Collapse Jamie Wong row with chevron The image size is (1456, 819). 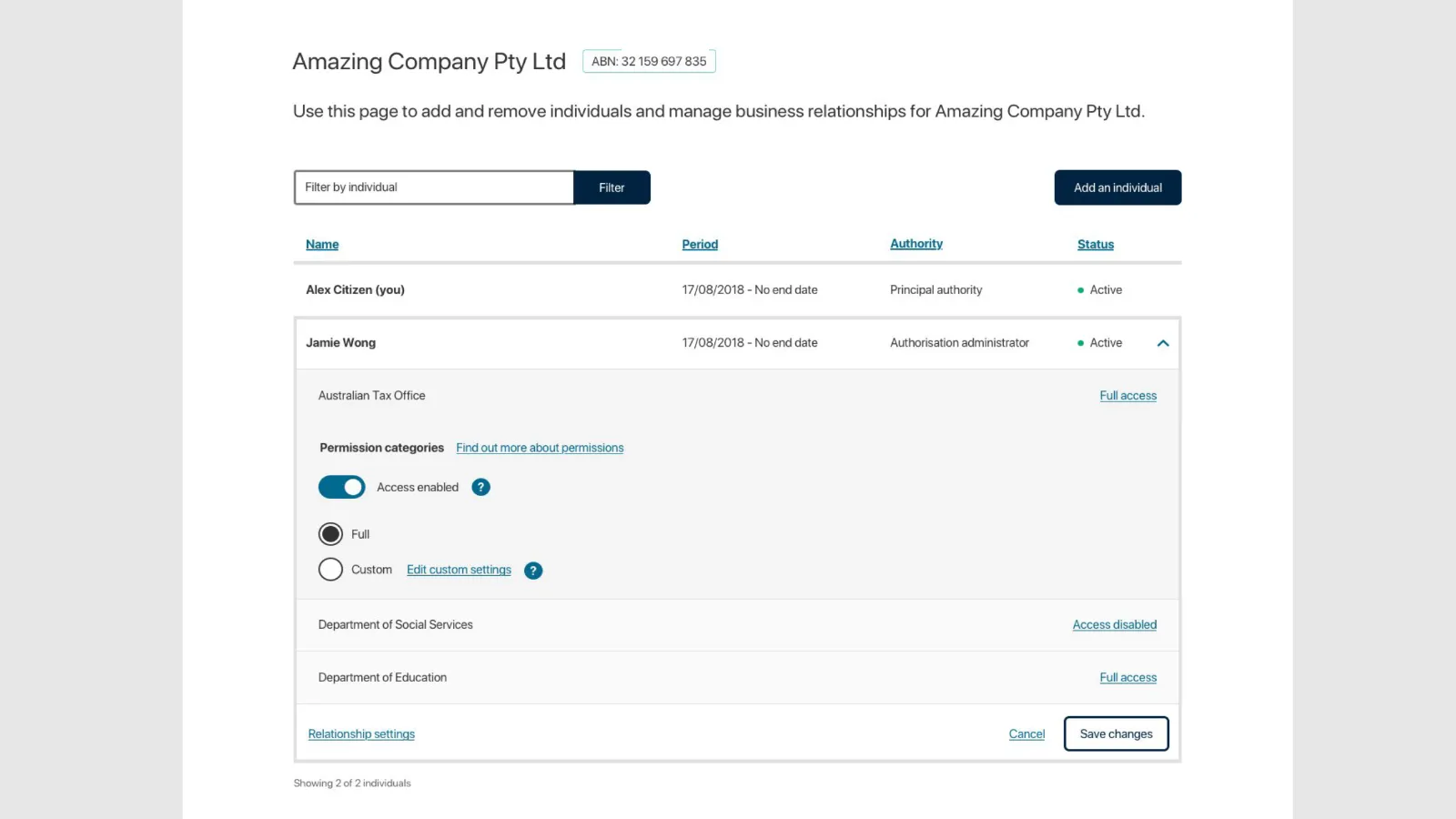pyautogui.click(x=1162, y=343)
